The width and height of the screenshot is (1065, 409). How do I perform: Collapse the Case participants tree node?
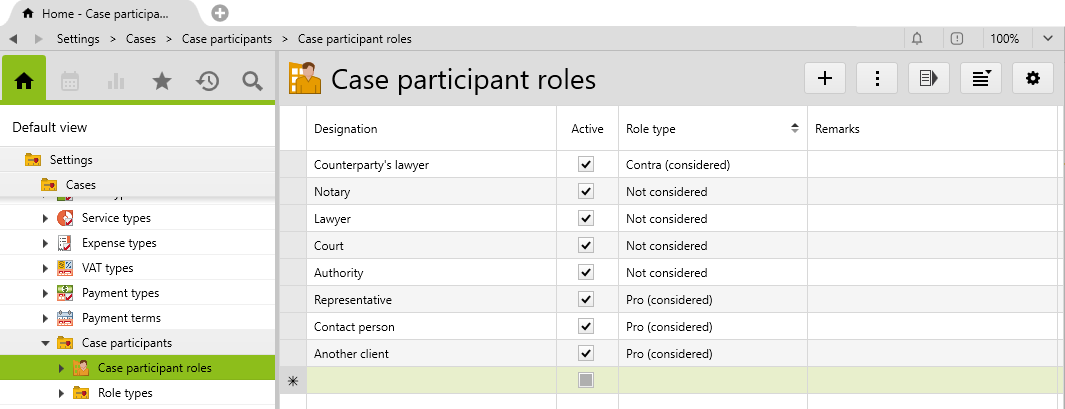pos(45,343)
